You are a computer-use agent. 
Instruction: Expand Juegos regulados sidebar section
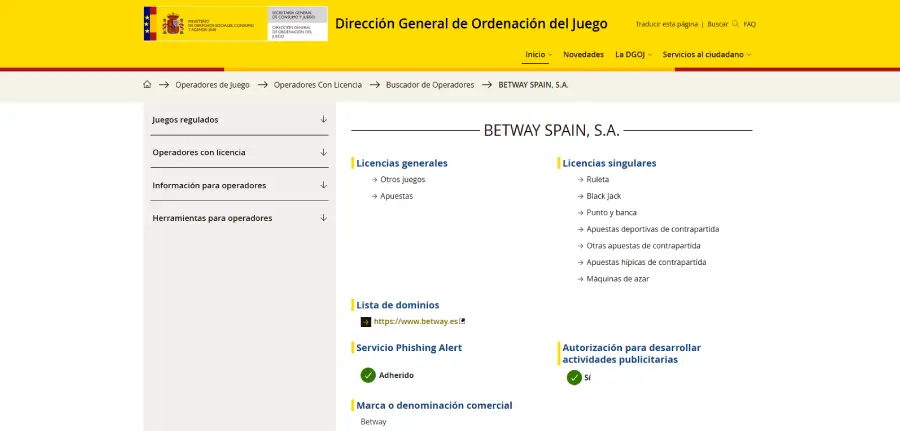point(239,119)
